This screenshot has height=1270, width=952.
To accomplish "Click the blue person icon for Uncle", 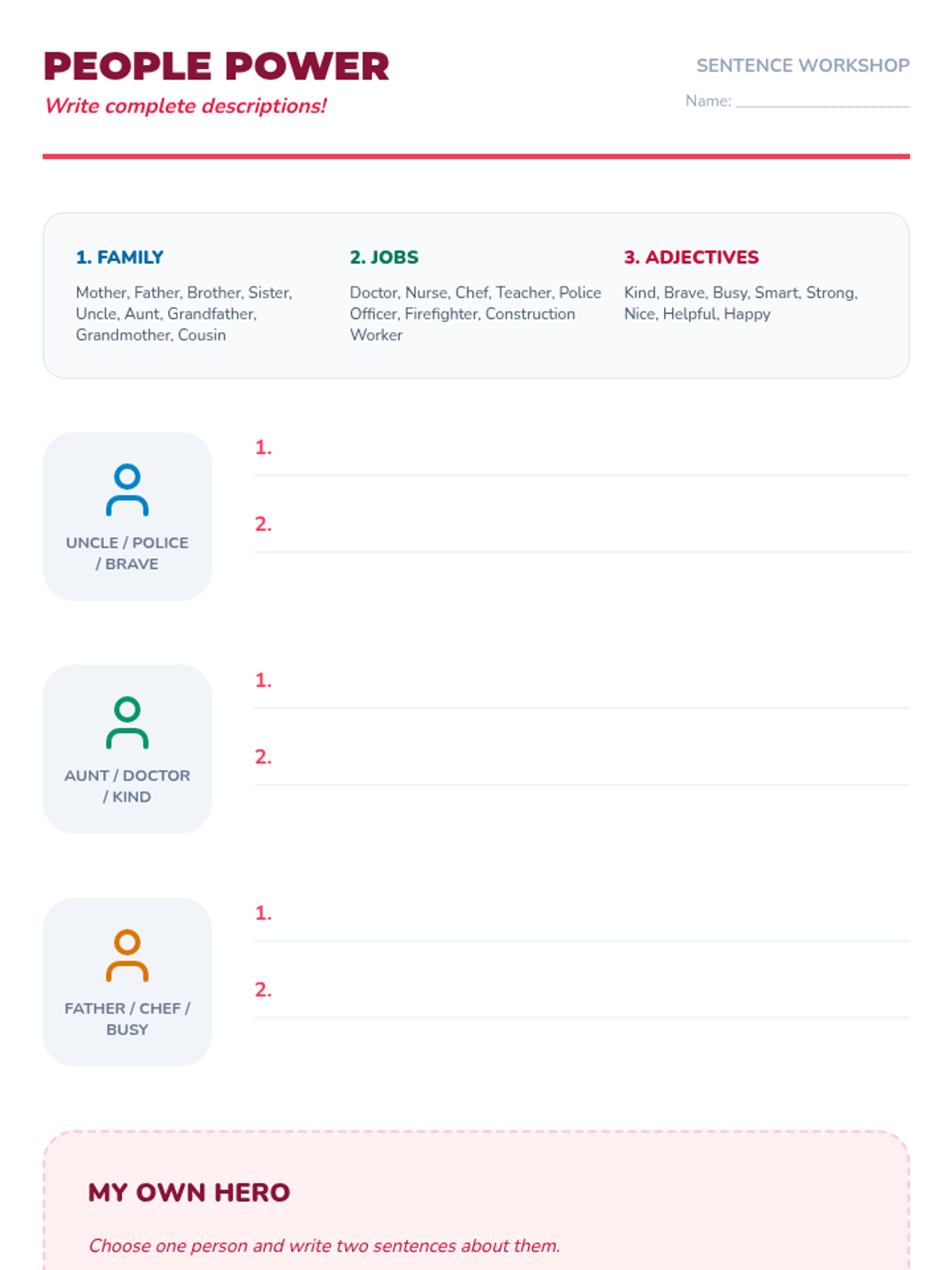I will click(127, 490).
